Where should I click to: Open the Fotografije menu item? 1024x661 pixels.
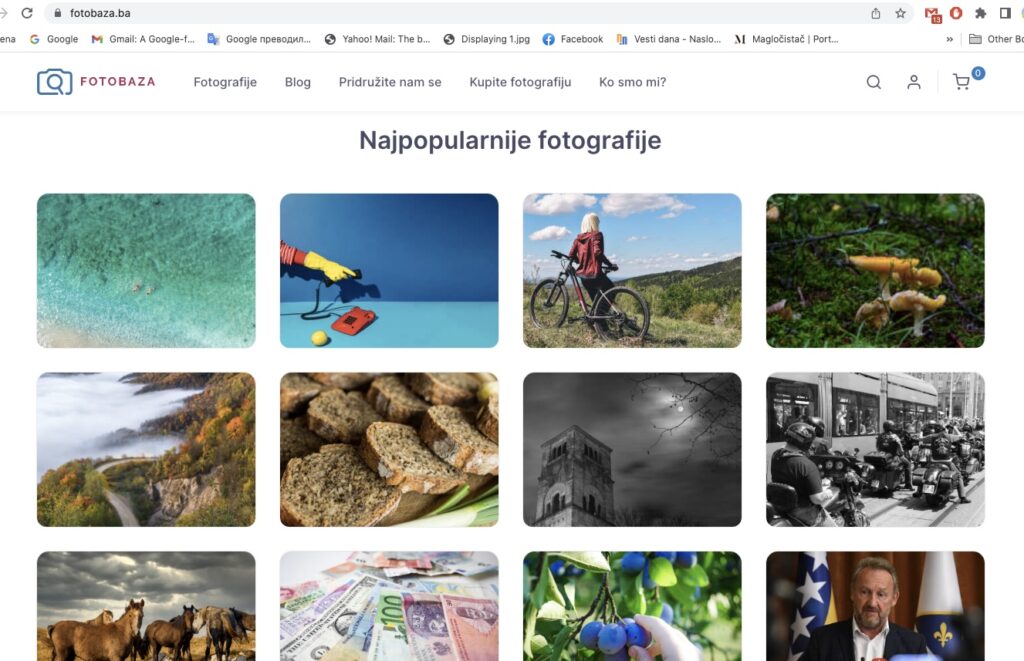pyautogui.click(x=225, y=82)
